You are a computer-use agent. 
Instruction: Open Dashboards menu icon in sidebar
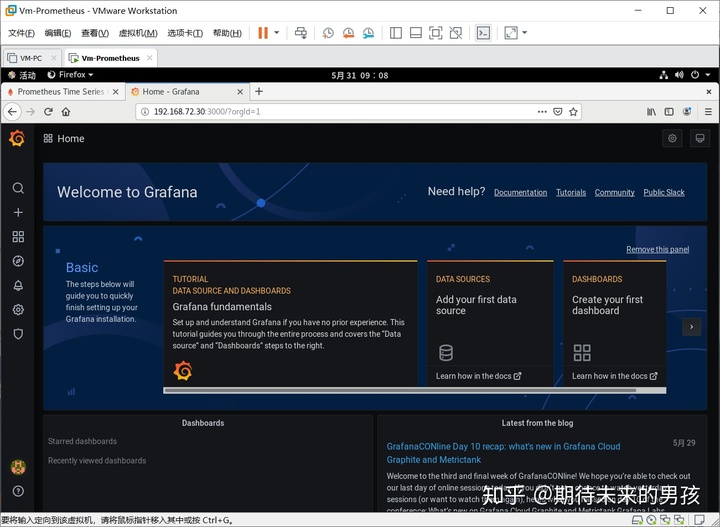point(18,237)
